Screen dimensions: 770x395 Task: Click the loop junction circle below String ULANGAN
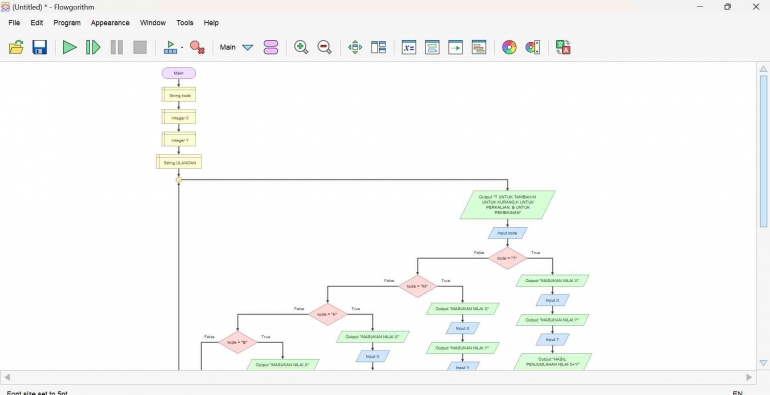click(179, 180)
